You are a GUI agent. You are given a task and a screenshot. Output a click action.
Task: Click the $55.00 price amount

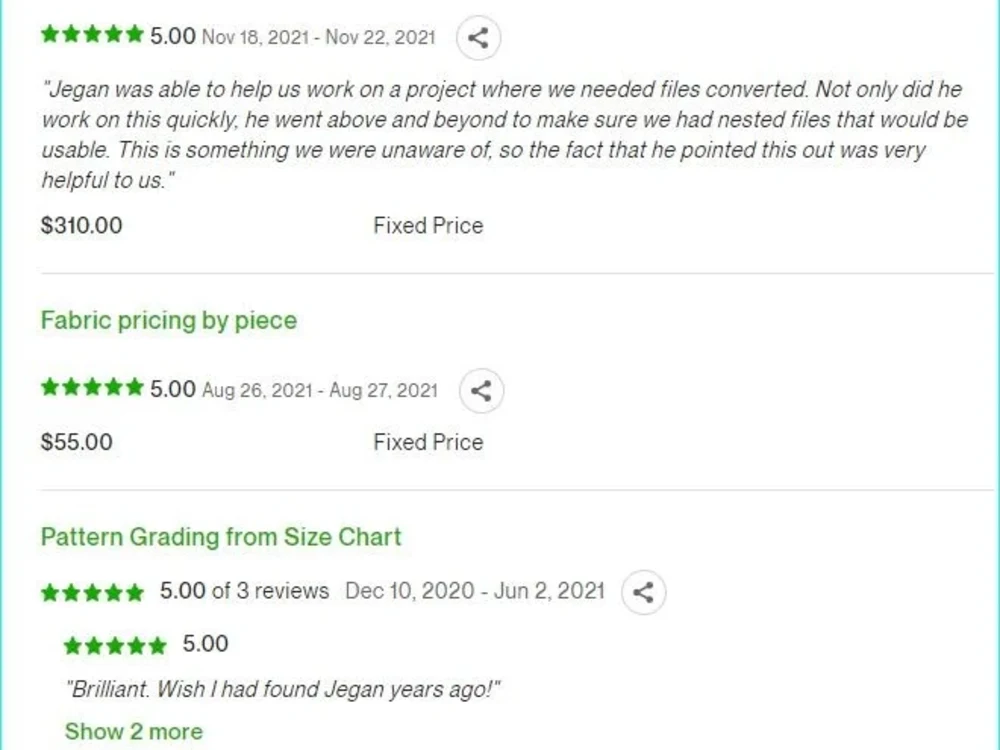click(x=77, y=442)
